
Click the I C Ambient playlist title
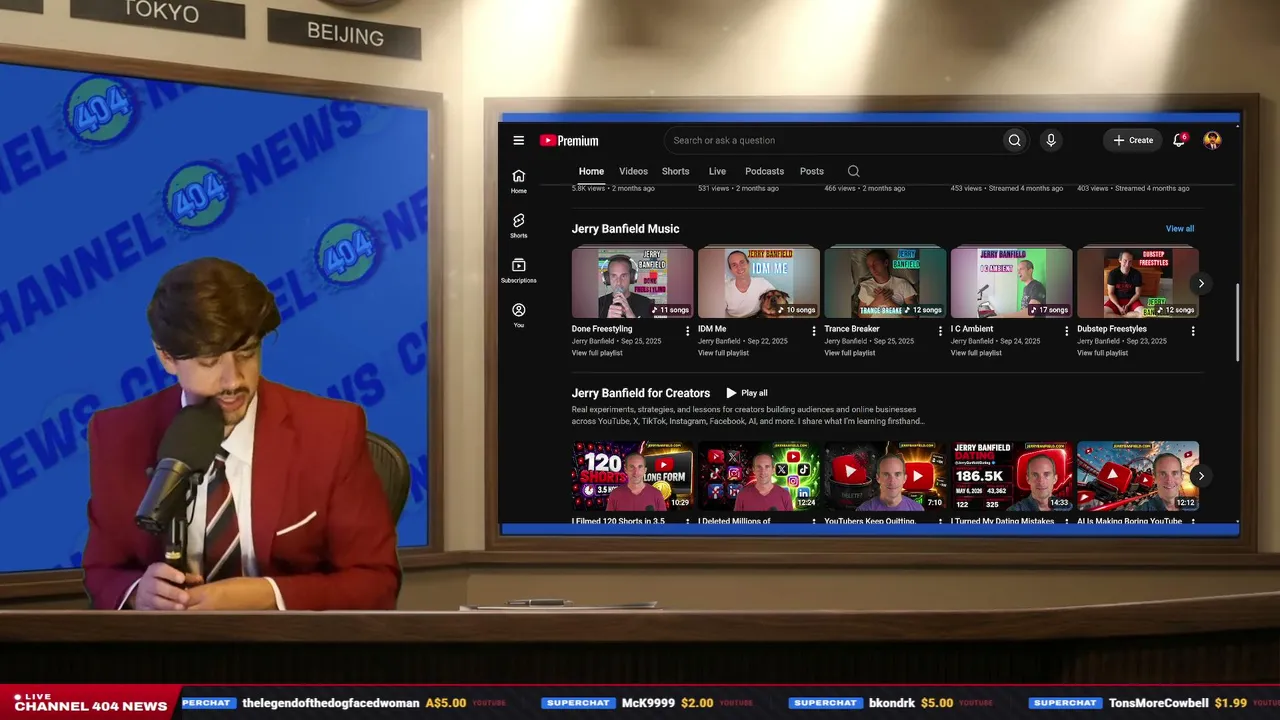pyautogui.click(x=972, y=329)
